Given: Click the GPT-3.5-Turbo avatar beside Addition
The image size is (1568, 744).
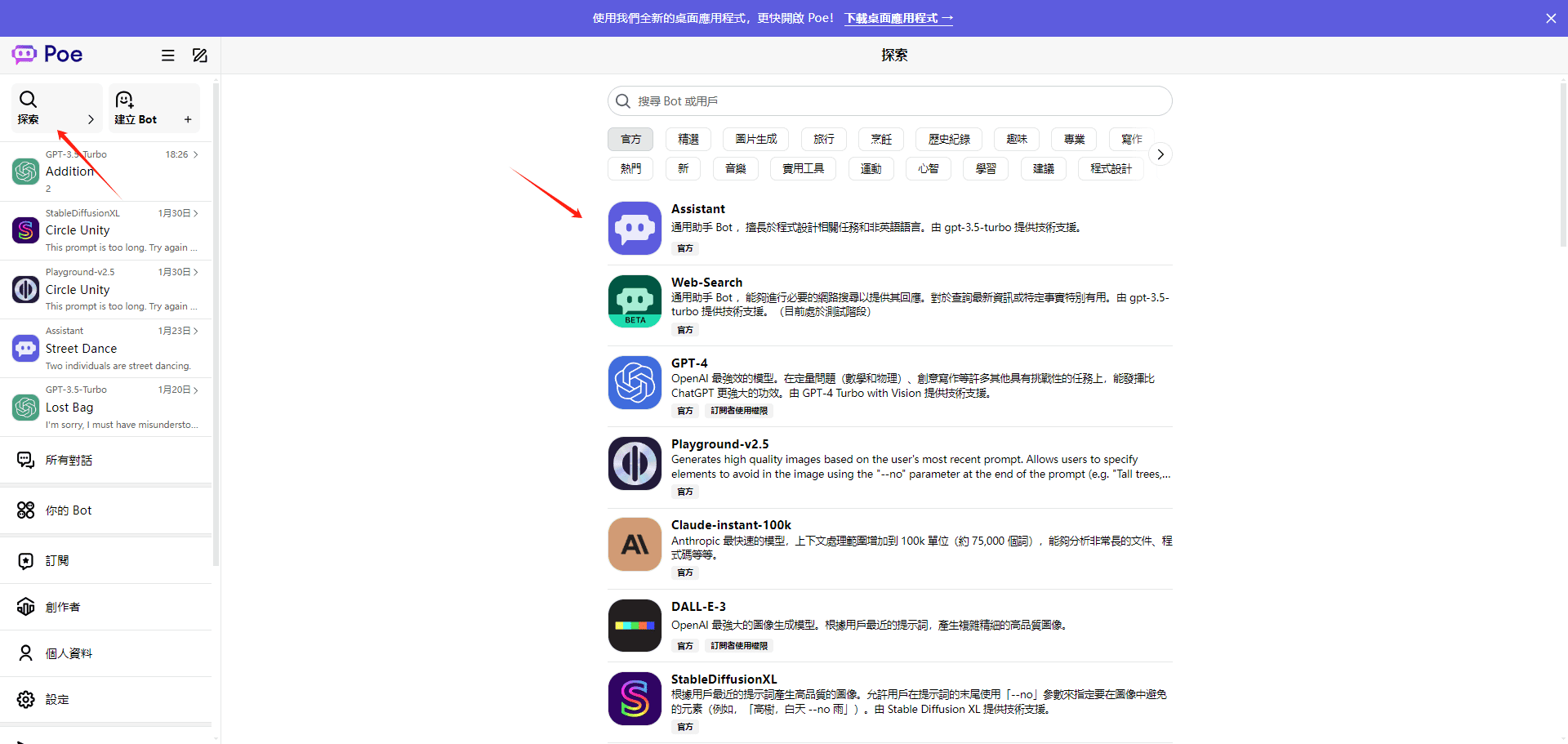Looking at the screenshot, I should click(26, 172).
